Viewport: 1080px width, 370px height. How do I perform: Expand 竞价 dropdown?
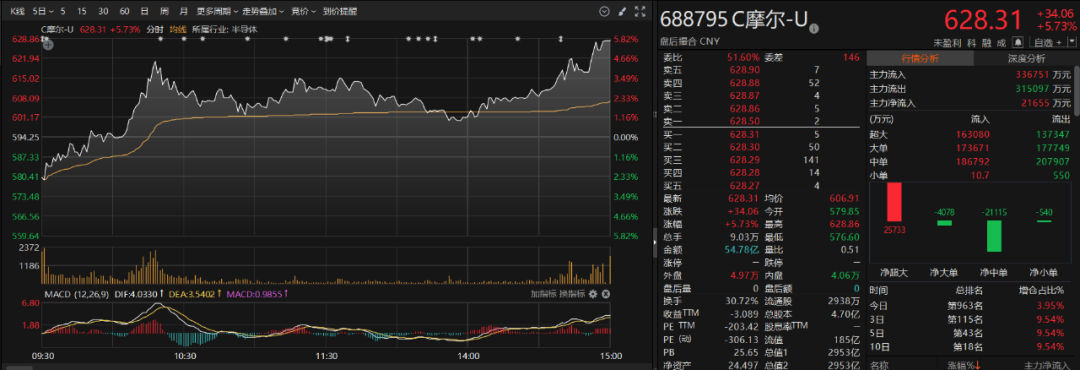(303, 11)
